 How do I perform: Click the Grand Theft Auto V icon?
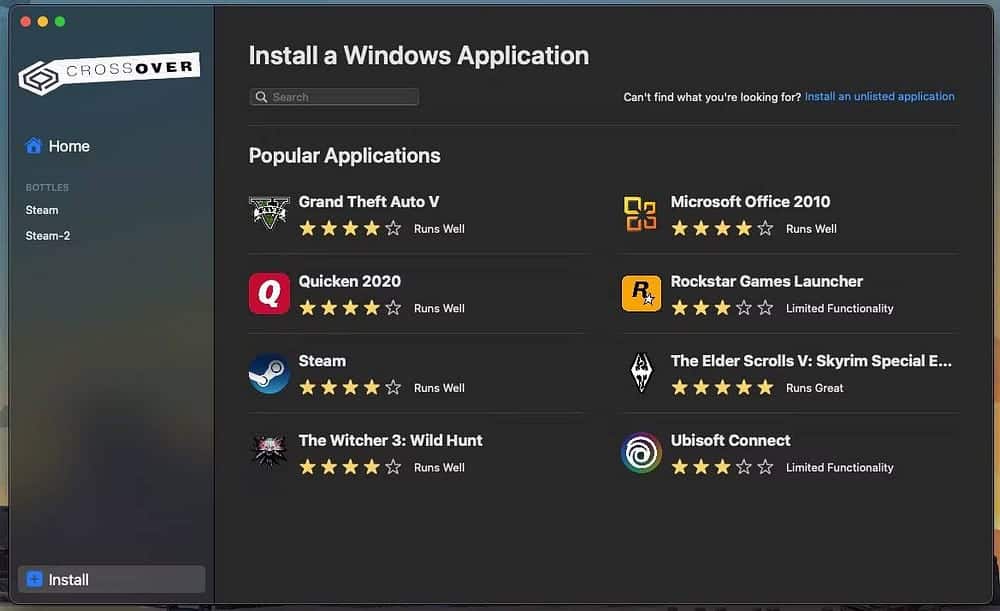point(269,213)
